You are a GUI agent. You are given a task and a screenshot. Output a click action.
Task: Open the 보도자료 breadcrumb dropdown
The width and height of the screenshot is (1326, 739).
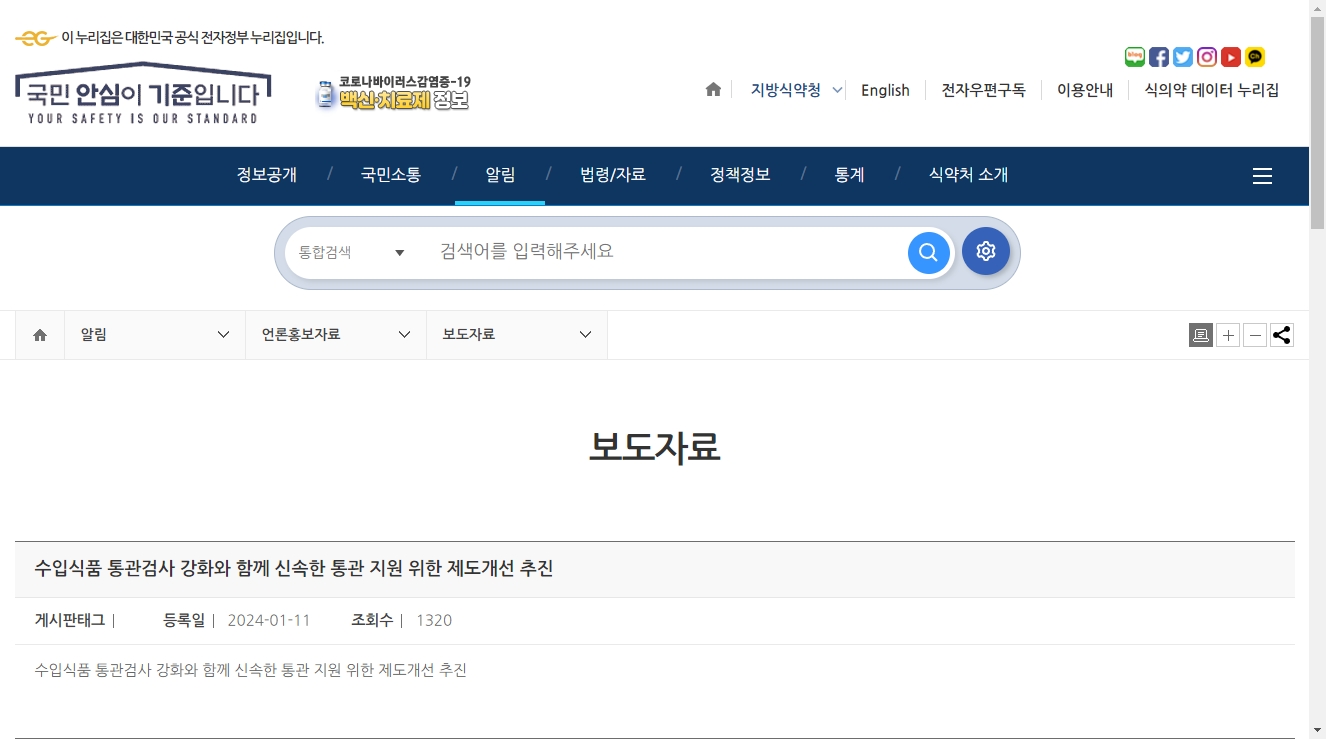coord(517,335)
